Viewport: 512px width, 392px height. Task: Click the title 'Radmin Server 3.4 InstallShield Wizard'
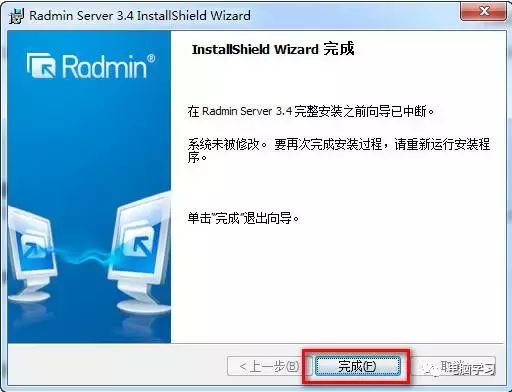click(x=140, y=16)
